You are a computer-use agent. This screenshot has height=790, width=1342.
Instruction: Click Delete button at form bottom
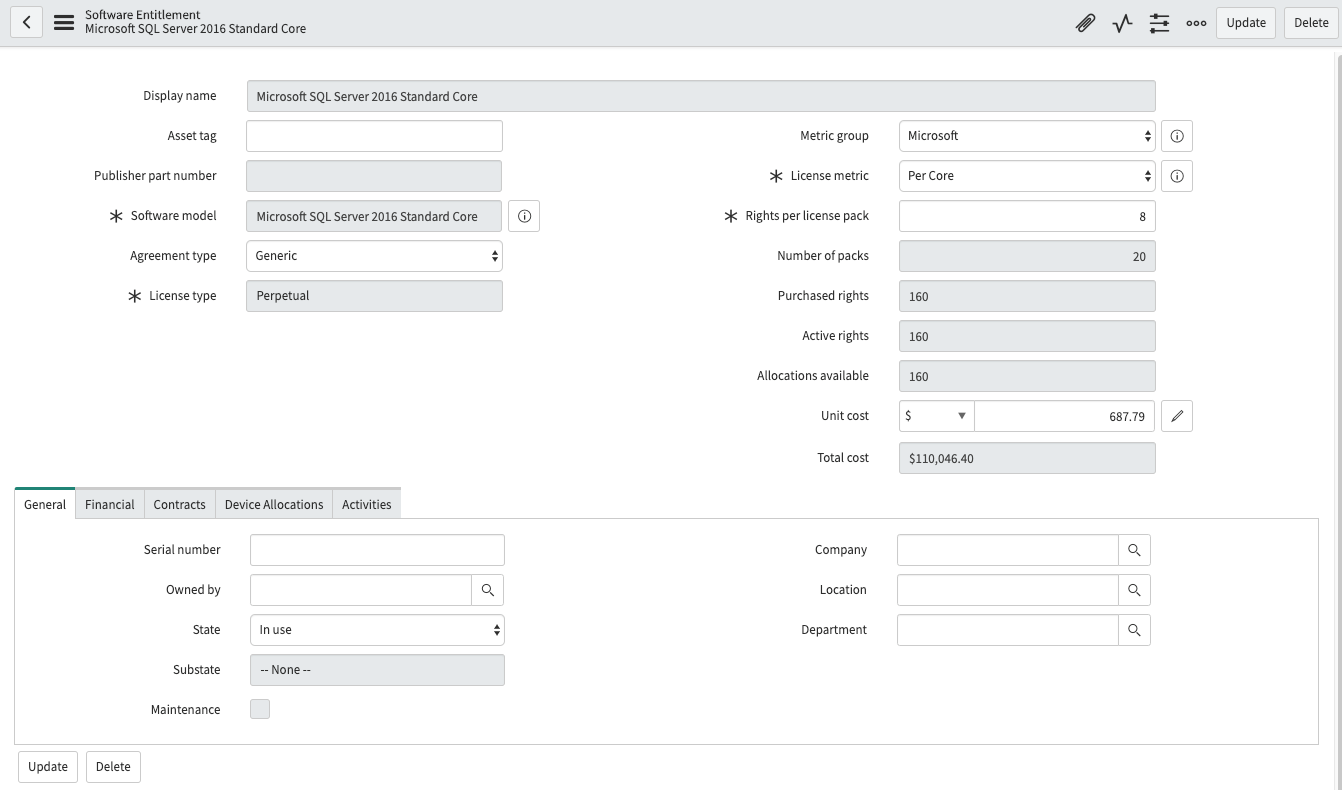coord(113,766)
